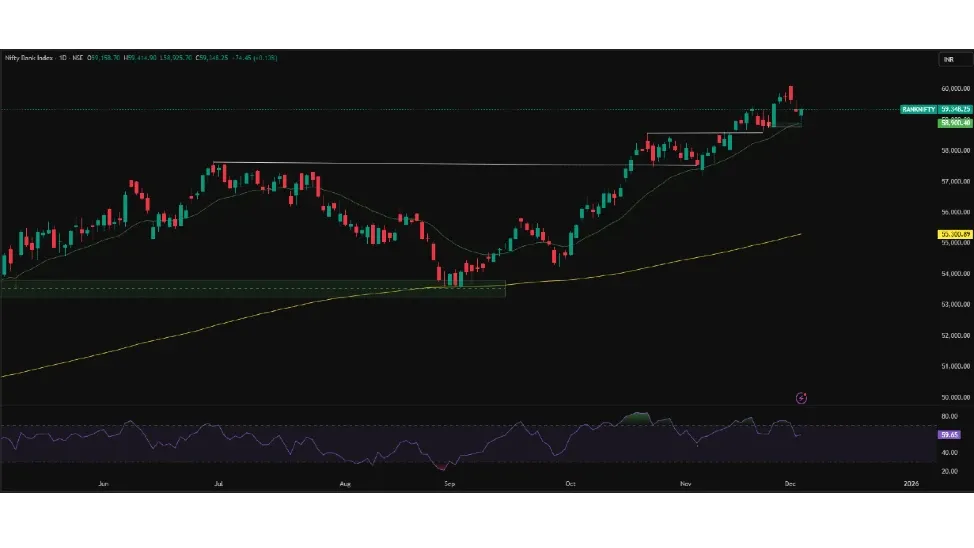This screenshot has height=548, width=974.
Task: Click the 80.00 RSI axis label
Action: [949, 416]
